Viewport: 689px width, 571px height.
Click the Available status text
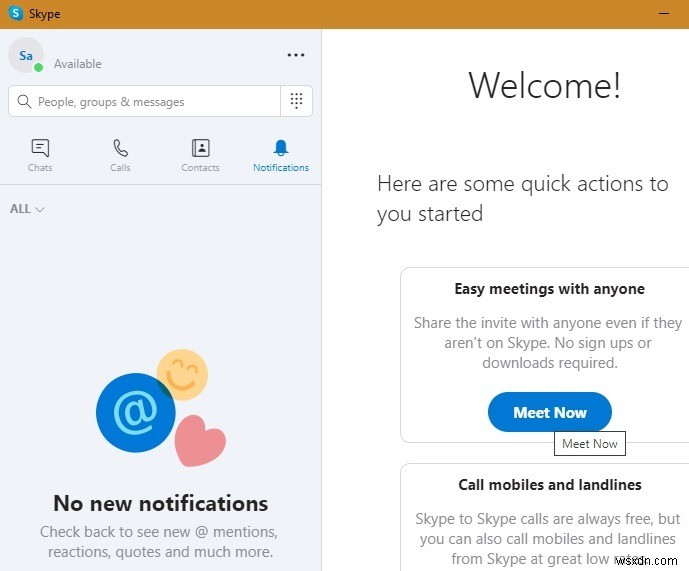[x=77, y=64]
